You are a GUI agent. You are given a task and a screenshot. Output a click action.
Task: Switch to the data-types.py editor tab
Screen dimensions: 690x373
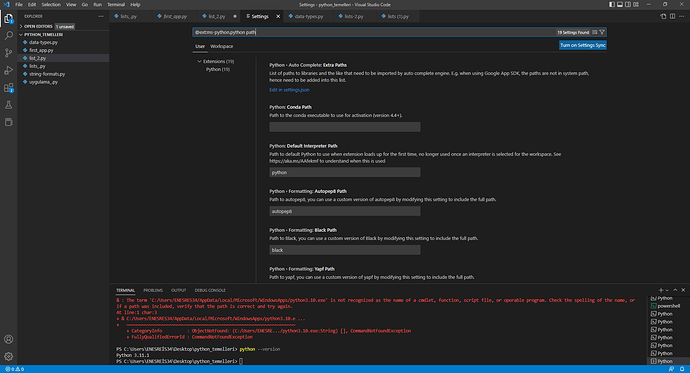coord(308,16)
